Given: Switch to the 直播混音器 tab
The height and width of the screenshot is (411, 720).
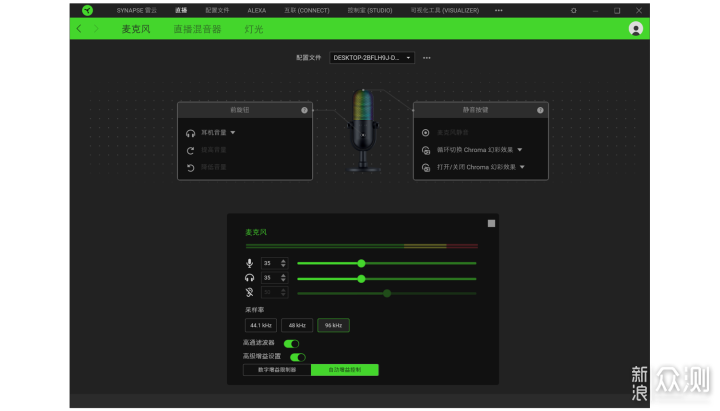Looking at the screenshot, I should tap(197, 29).
